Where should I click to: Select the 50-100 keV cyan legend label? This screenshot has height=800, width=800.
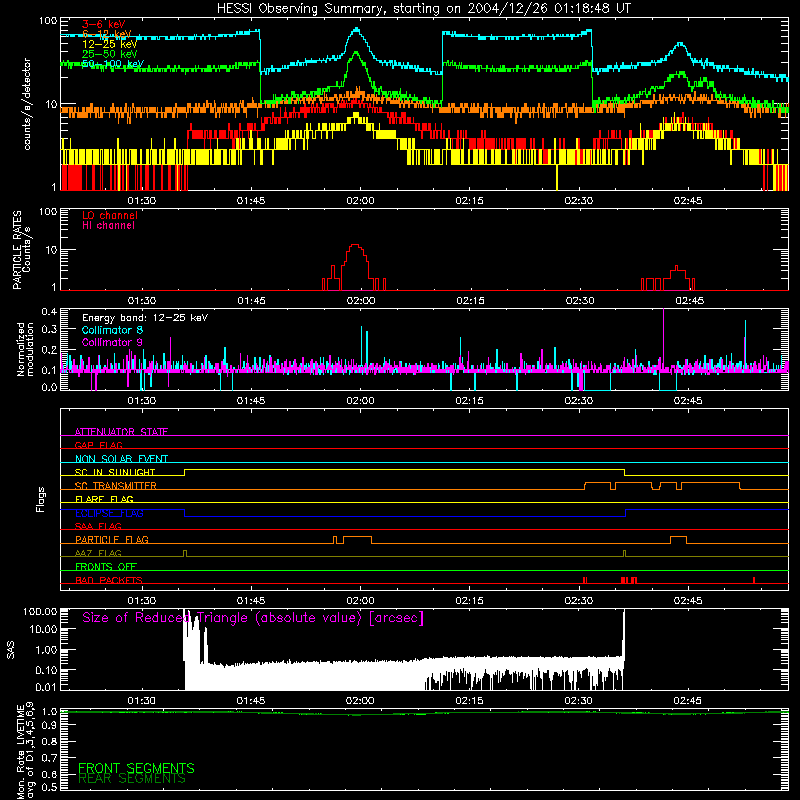(x=113, y=64)
